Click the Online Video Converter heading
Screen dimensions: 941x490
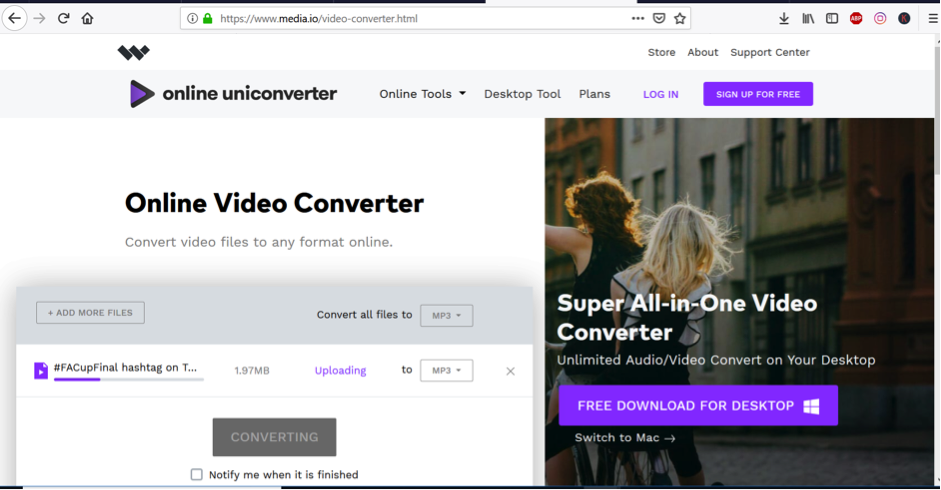pyautogui.click(x=274, y=203)
